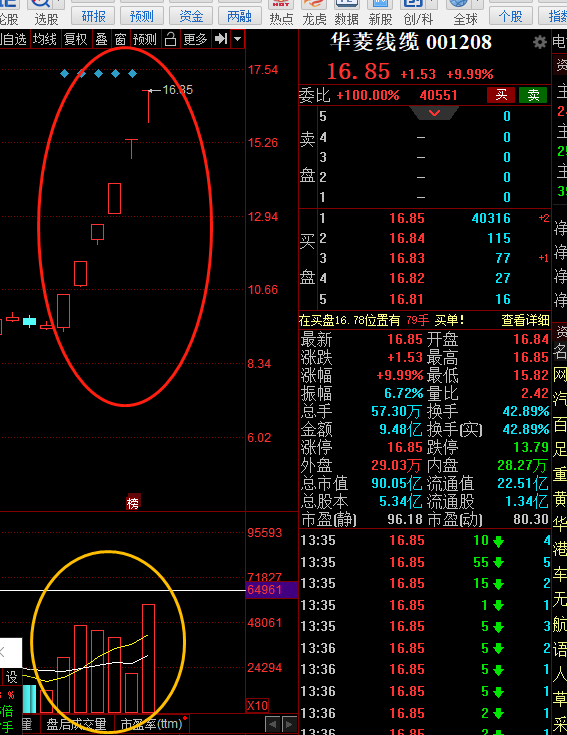Click the 振幅 6.72% value
This screenshot has height=735, width=567.
coord(404,393)
